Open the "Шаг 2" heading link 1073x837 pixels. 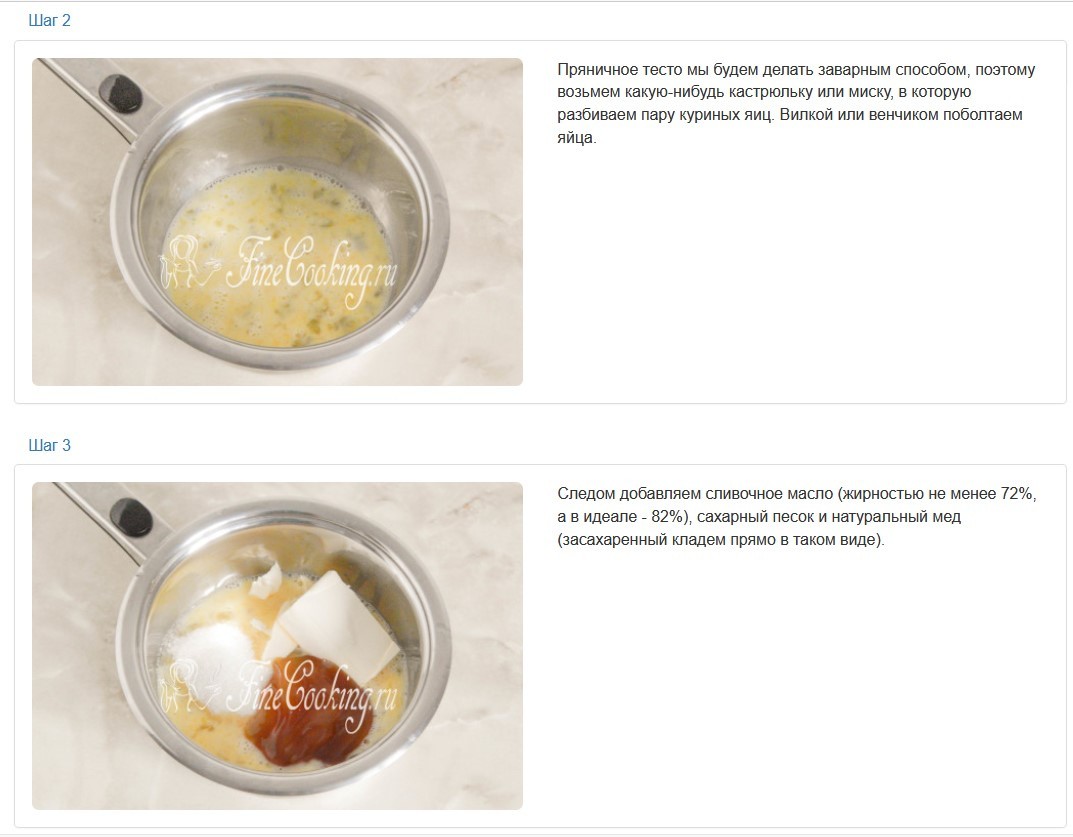(x=49, y=21)
